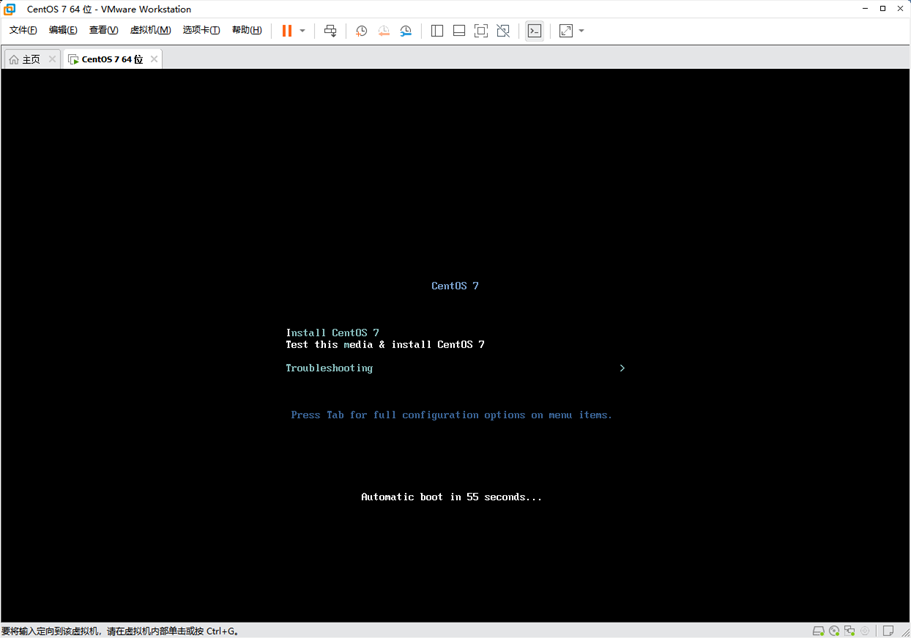
Task: Open the 选项卡(T) menu
Action: [x=201, y=30]
